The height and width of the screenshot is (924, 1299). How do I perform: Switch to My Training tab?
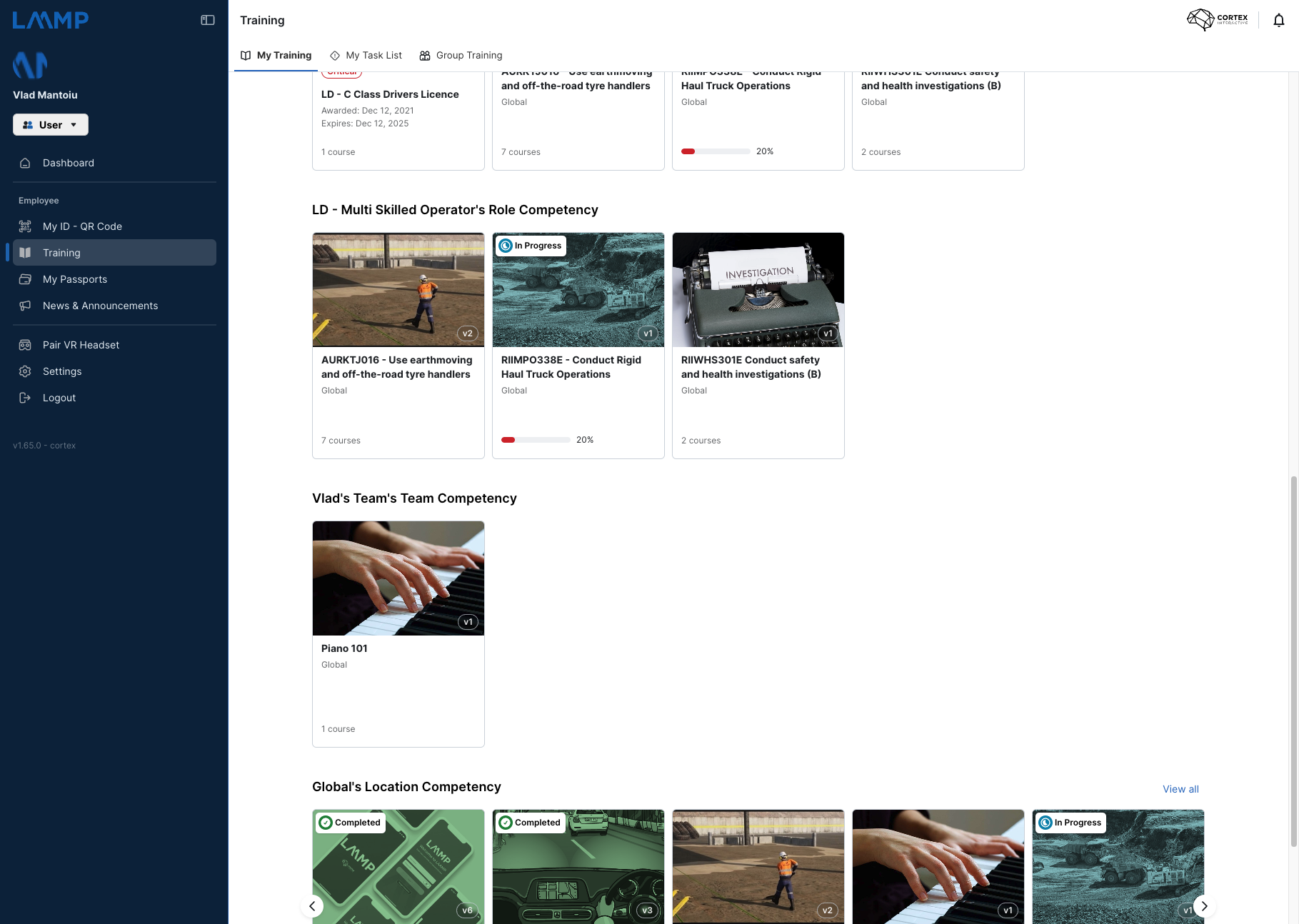276,56
